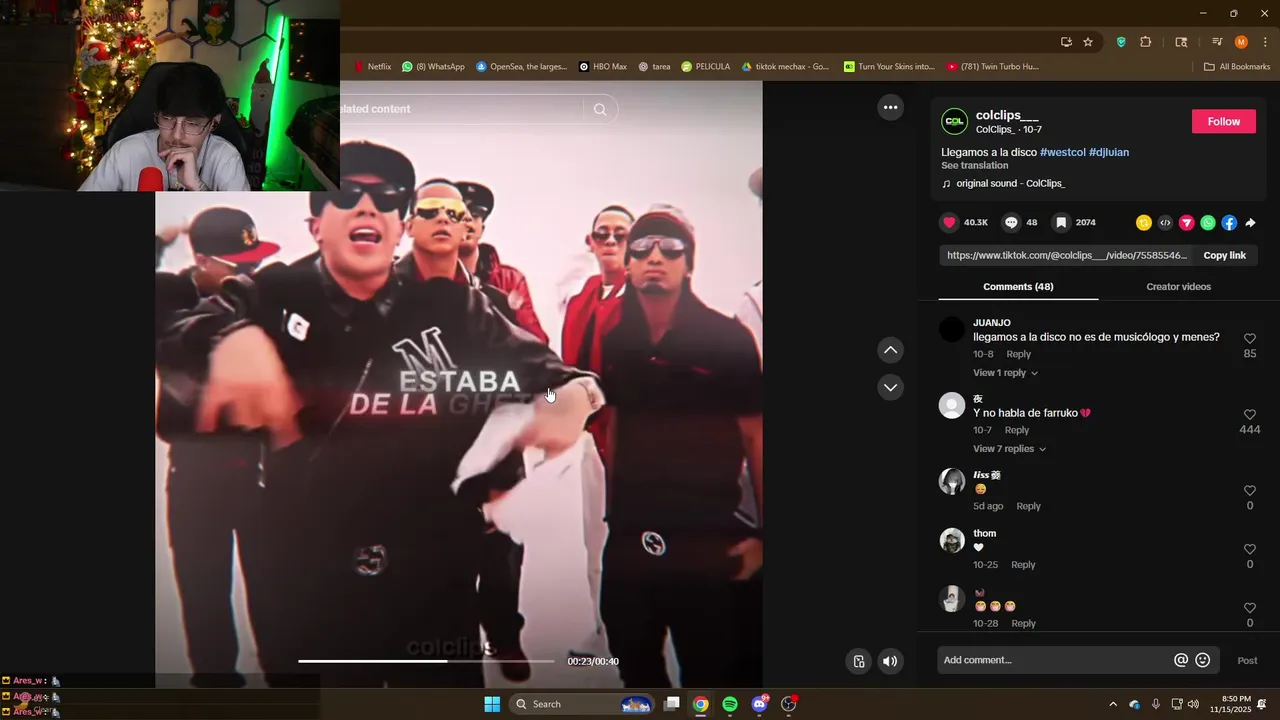The width and height of the screenshot is (1280, 720).
Task: Open Chrome extensions puzzle icon
Action: (x=1146, y=42)
